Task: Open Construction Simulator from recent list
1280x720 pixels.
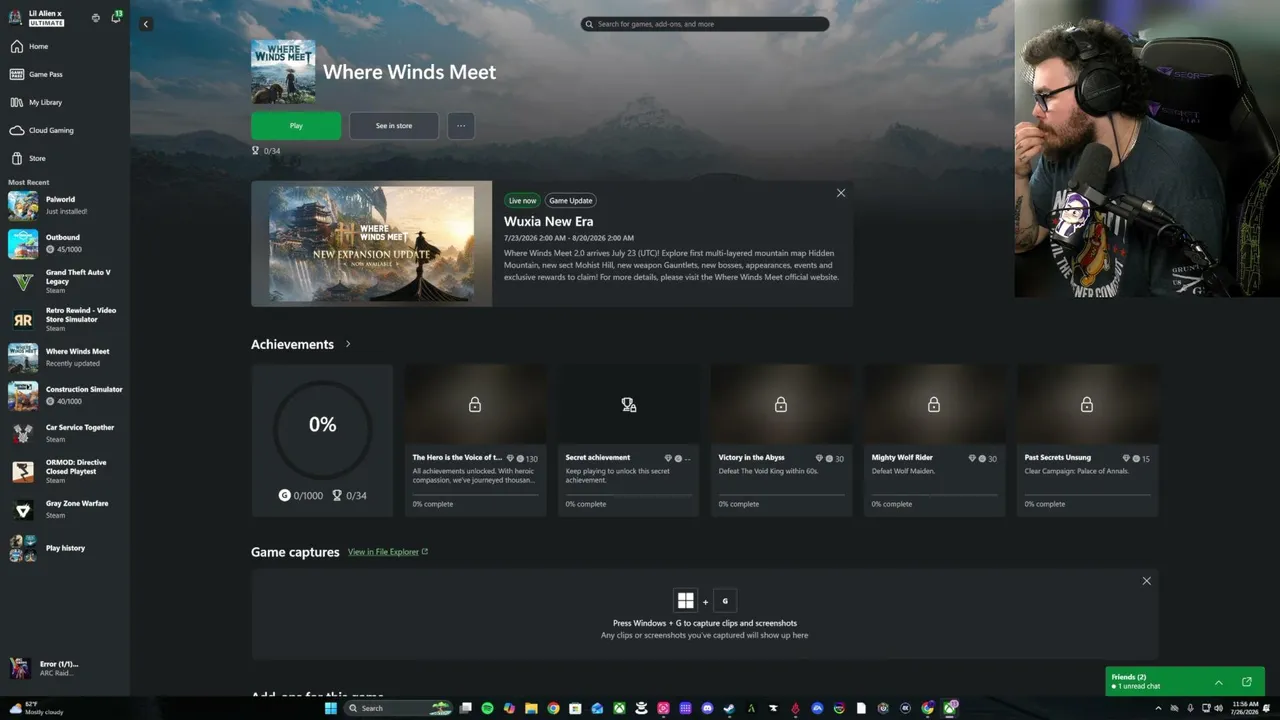Action: (65, 395)
